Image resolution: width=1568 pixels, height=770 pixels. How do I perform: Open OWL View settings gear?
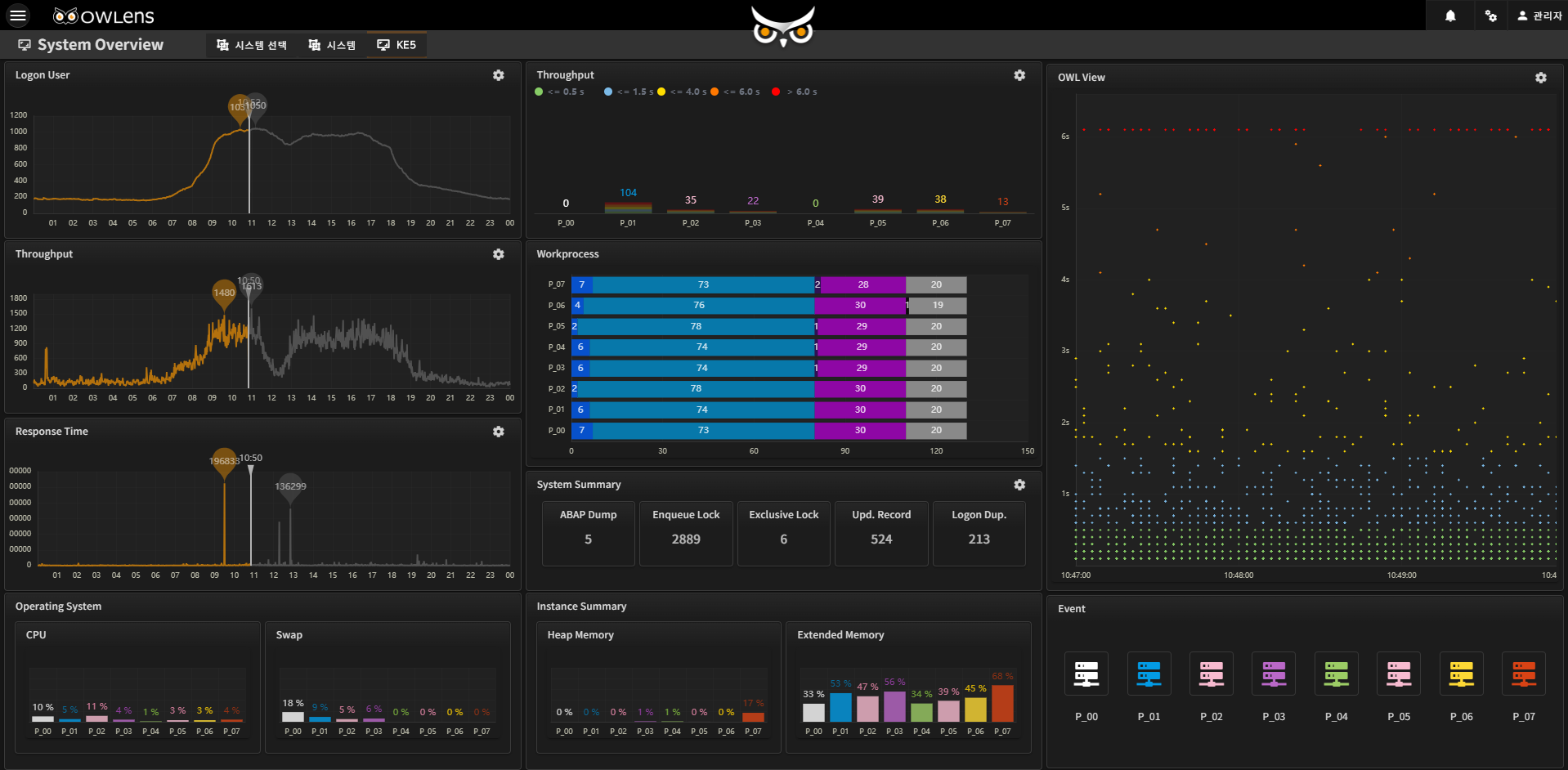1541,78
